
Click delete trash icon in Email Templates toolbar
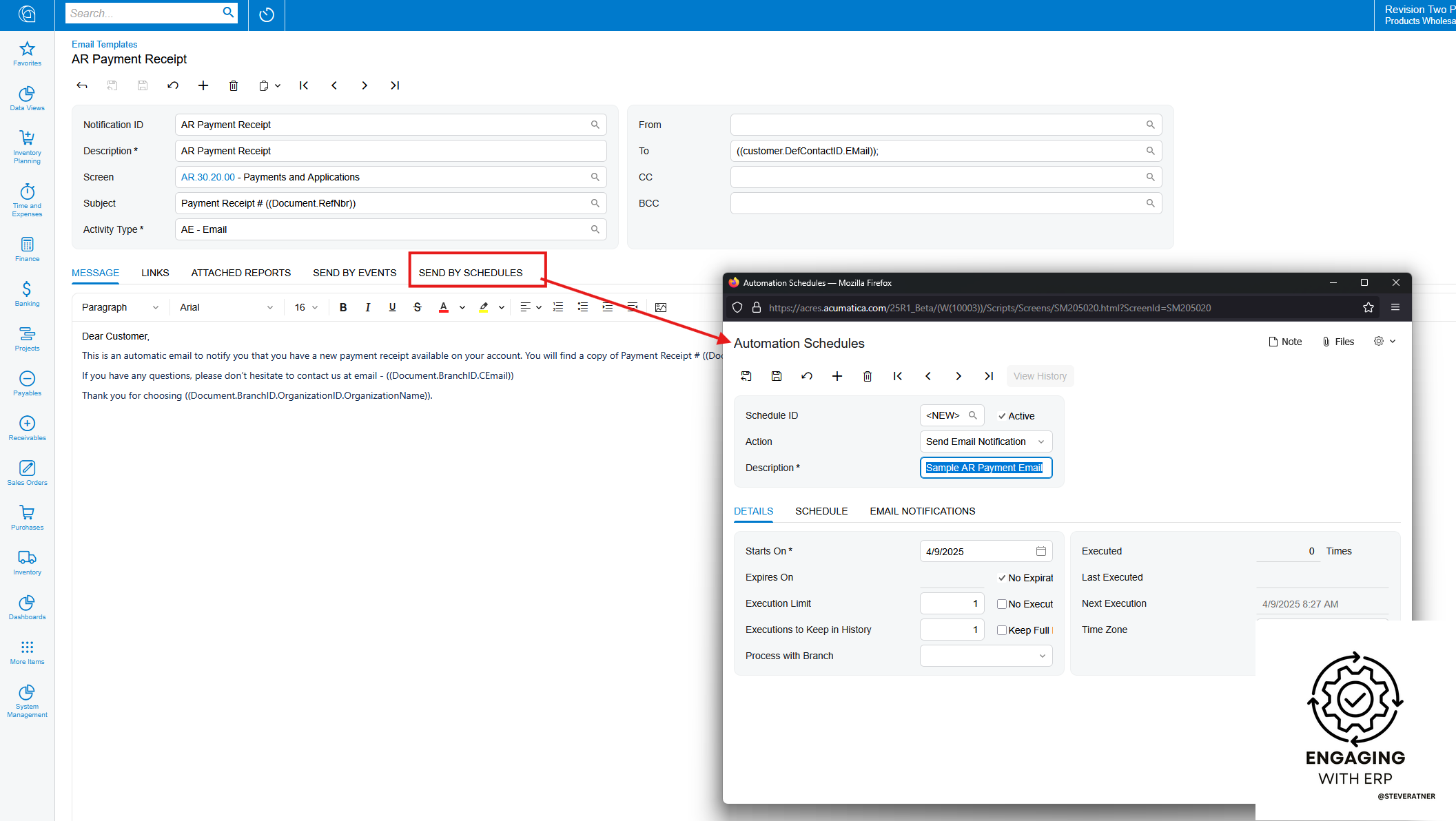234,85
